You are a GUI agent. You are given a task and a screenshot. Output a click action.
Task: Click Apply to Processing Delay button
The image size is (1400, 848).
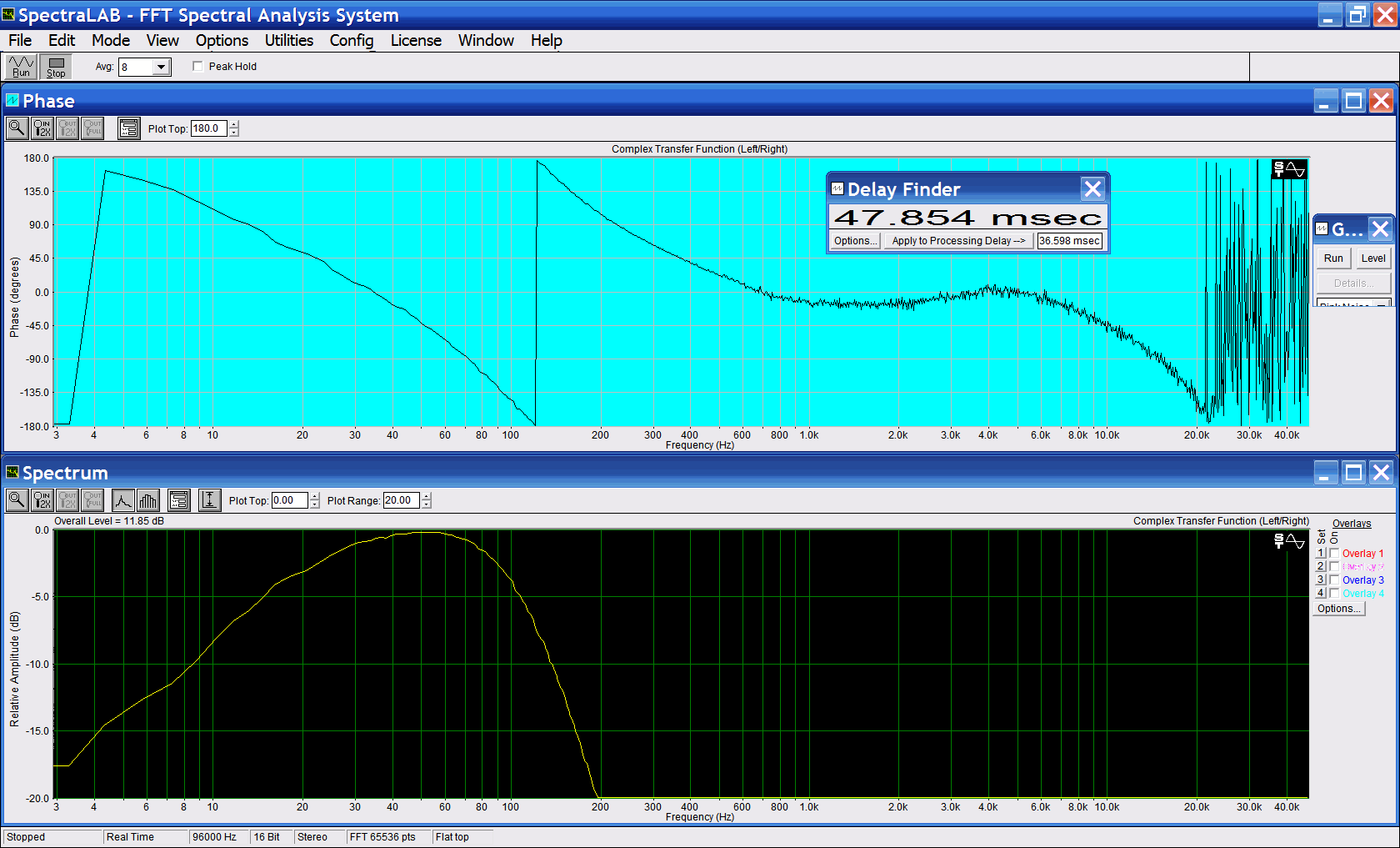pyautogui.click(x=957, y=241)
